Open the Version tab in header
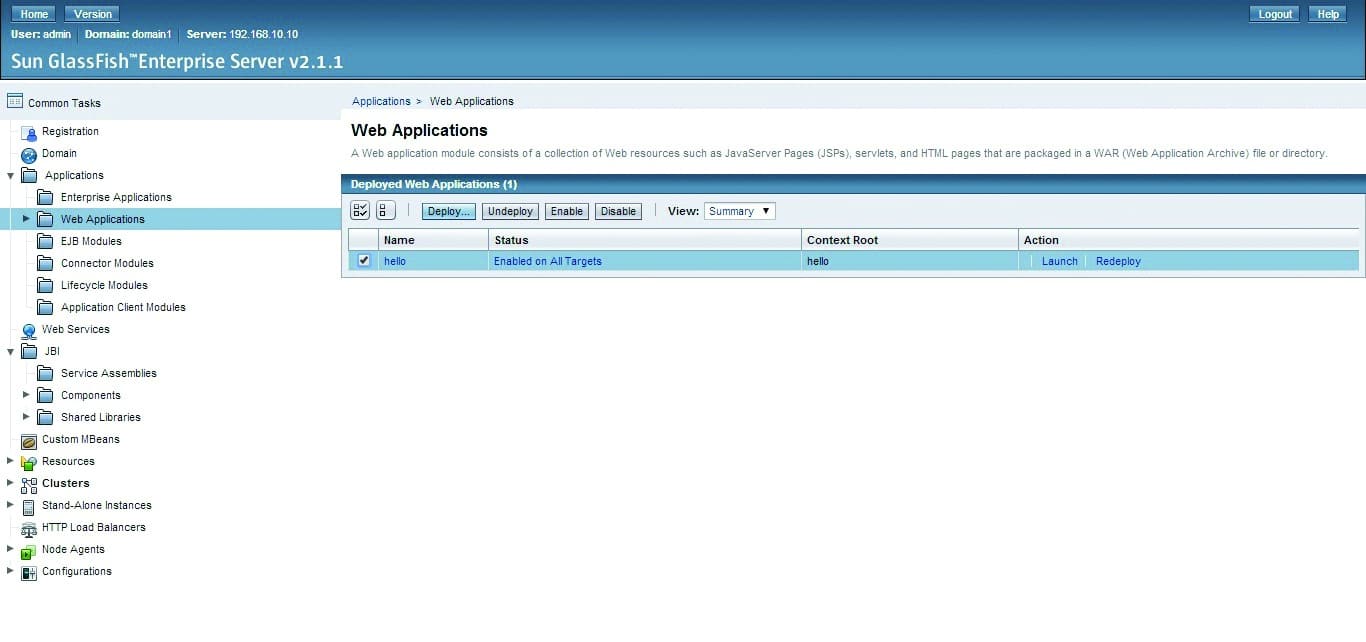 [x=93, y=14]
